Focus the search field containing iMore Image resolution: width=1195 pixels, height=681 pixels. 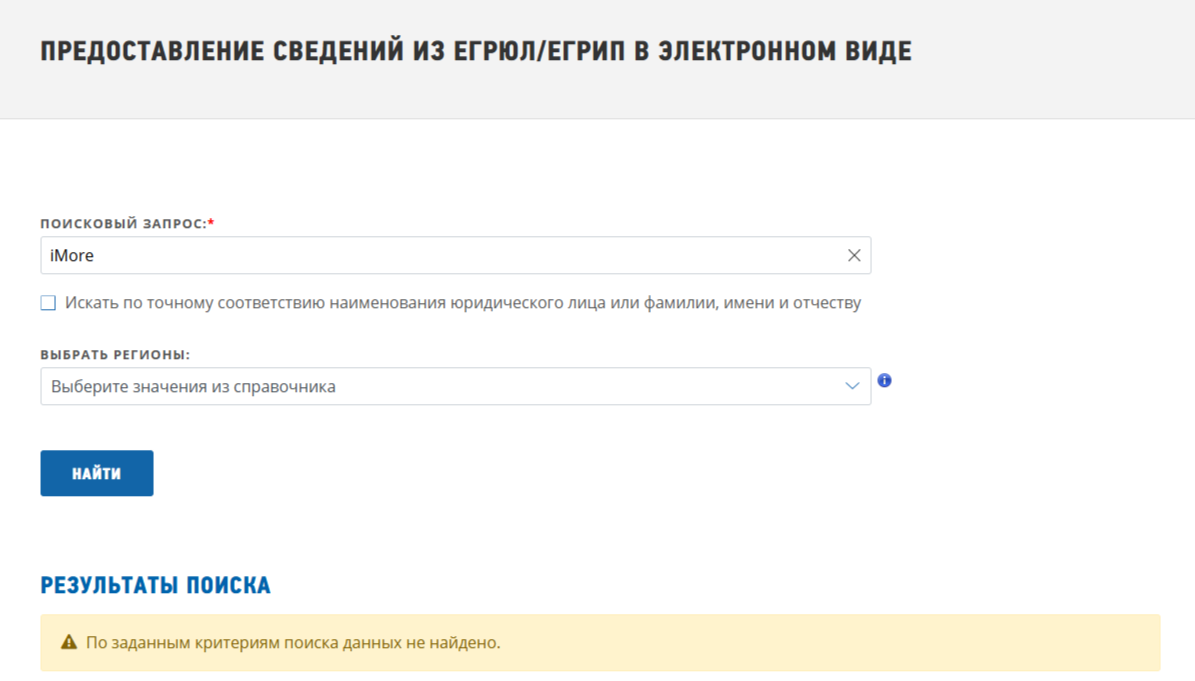pyautogui.click(x=456, y=255)
